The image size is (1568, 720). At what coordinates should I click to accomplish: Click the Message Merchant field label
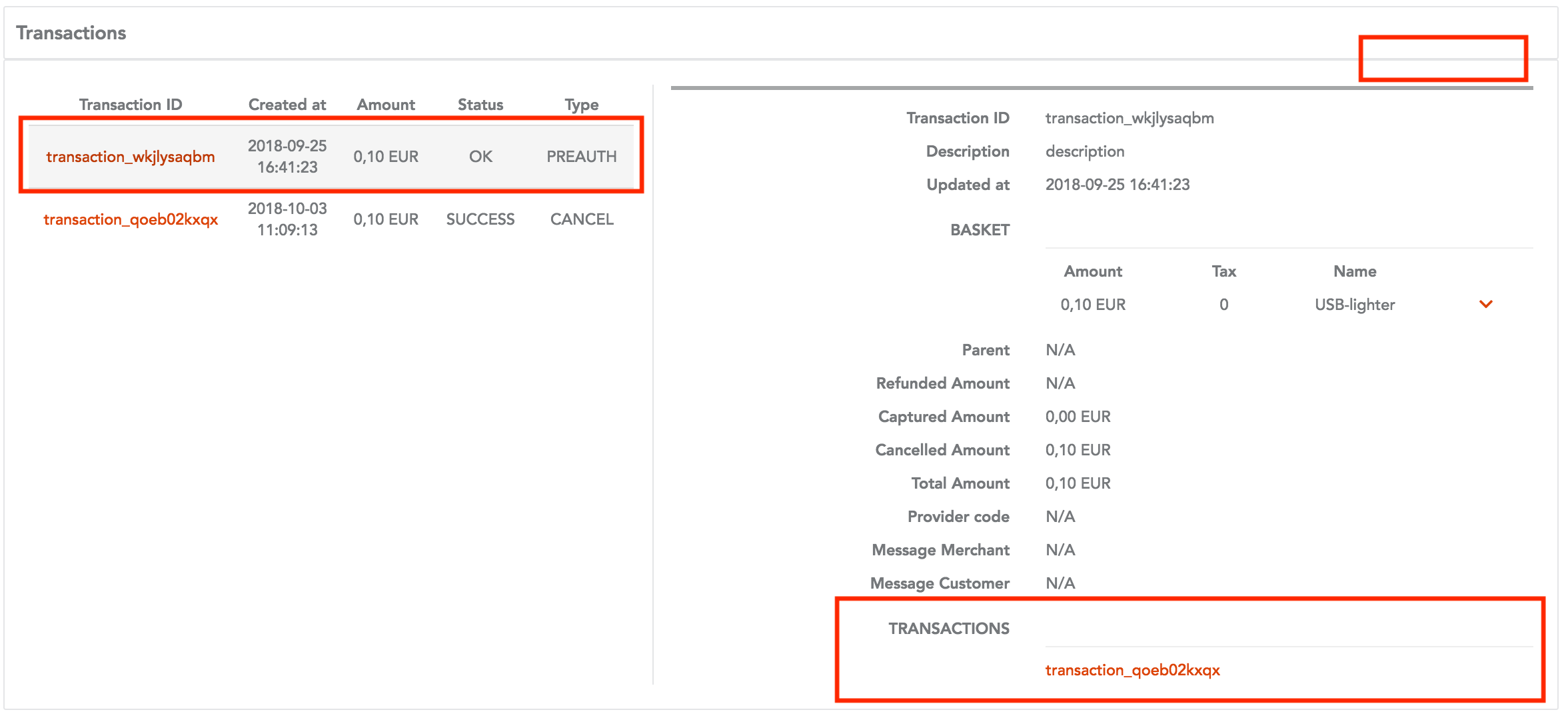point(940,550)
